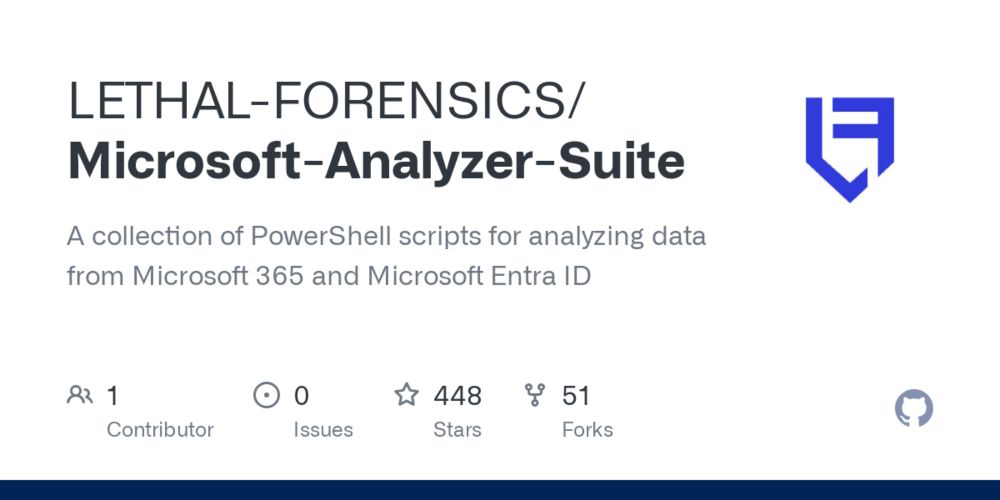Image resolution: width=1000 pixels, height=500 pixels.
Task: Click the GitHub Octocat logo
Action: pyautogui.click(x=914, y=408)
